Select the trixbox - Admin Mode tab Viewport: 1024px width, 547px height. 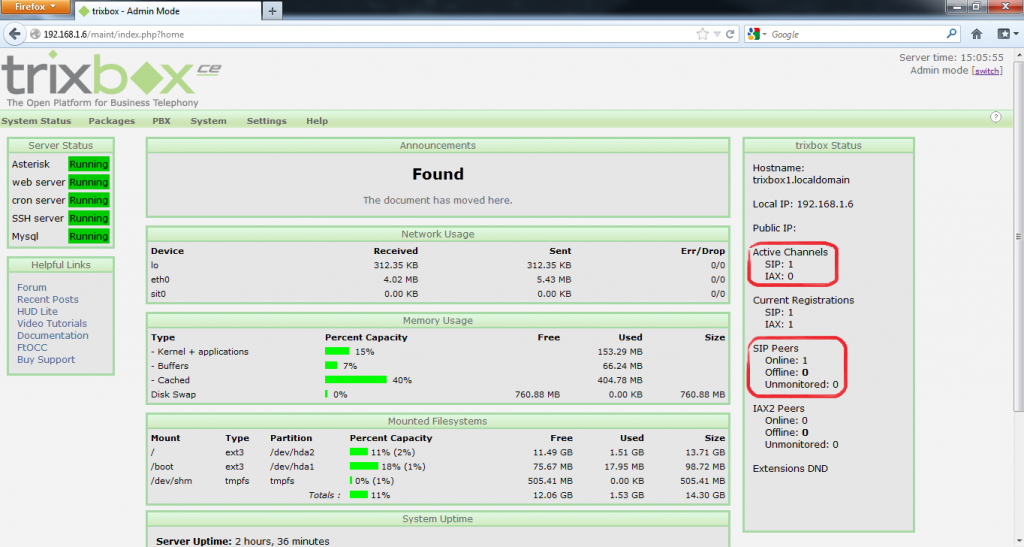point(167,11)
